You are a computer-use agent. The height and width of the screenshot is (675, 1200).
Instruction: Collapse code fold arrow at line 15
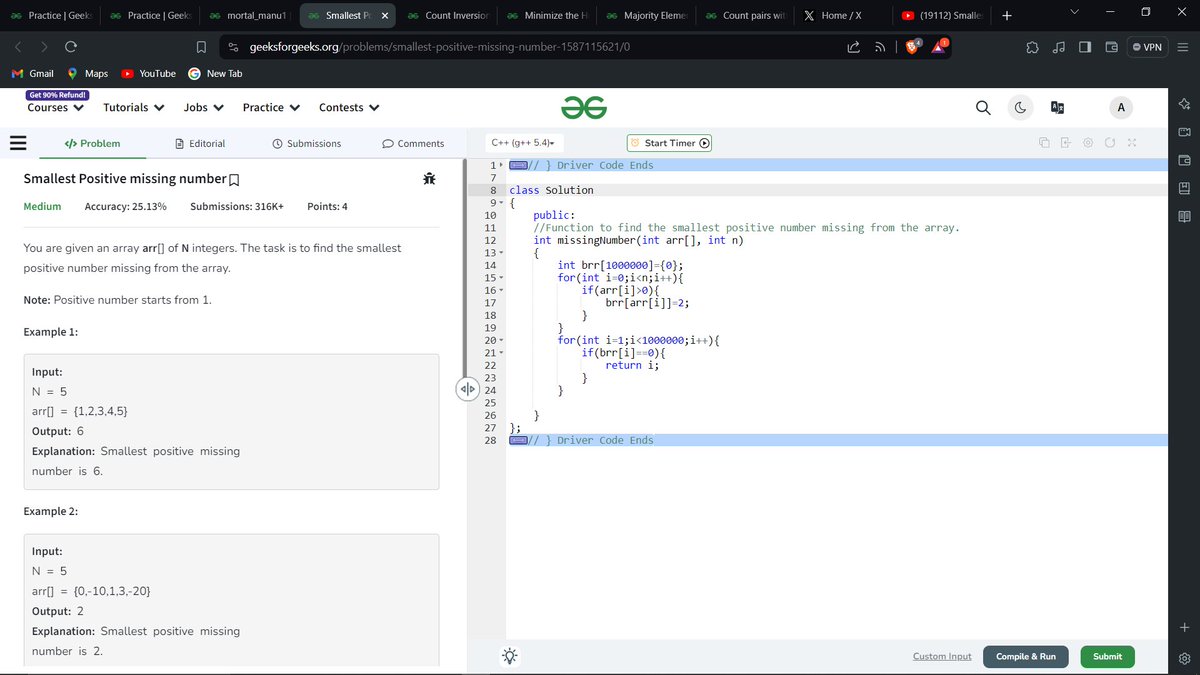pyautogui.click(x=501, y=278)
